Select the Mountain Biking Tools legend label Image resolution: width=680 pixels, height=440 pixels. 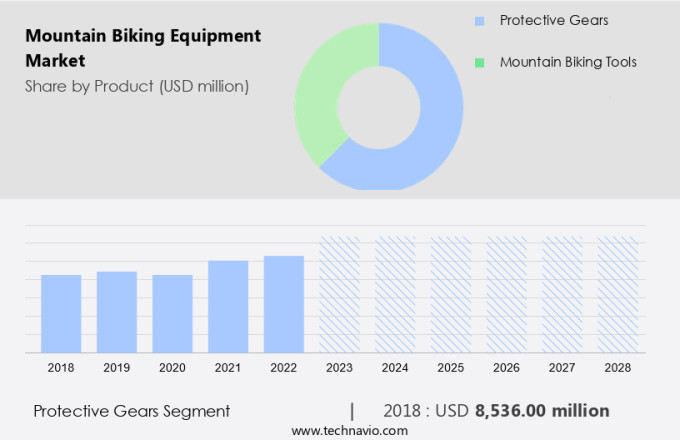pyautogui.click(x=568, y=62)
